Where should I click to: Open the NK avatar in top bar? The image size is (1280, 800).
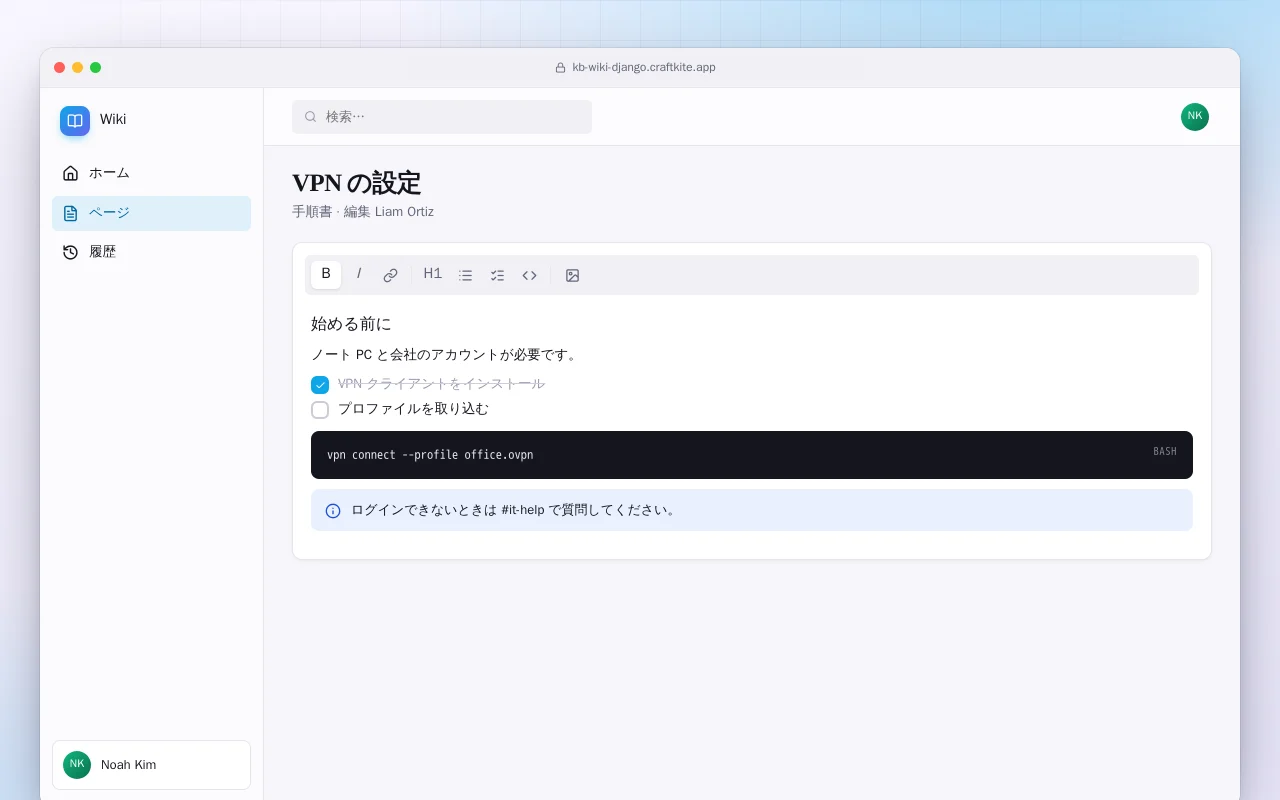click(1195, 117)
